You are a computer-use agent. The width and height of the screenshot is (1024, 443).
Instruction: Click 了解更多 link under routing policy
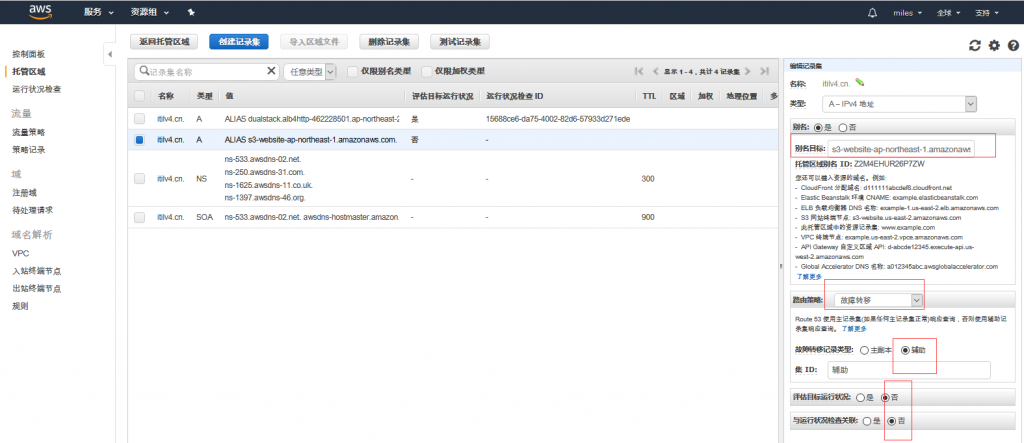853,329
